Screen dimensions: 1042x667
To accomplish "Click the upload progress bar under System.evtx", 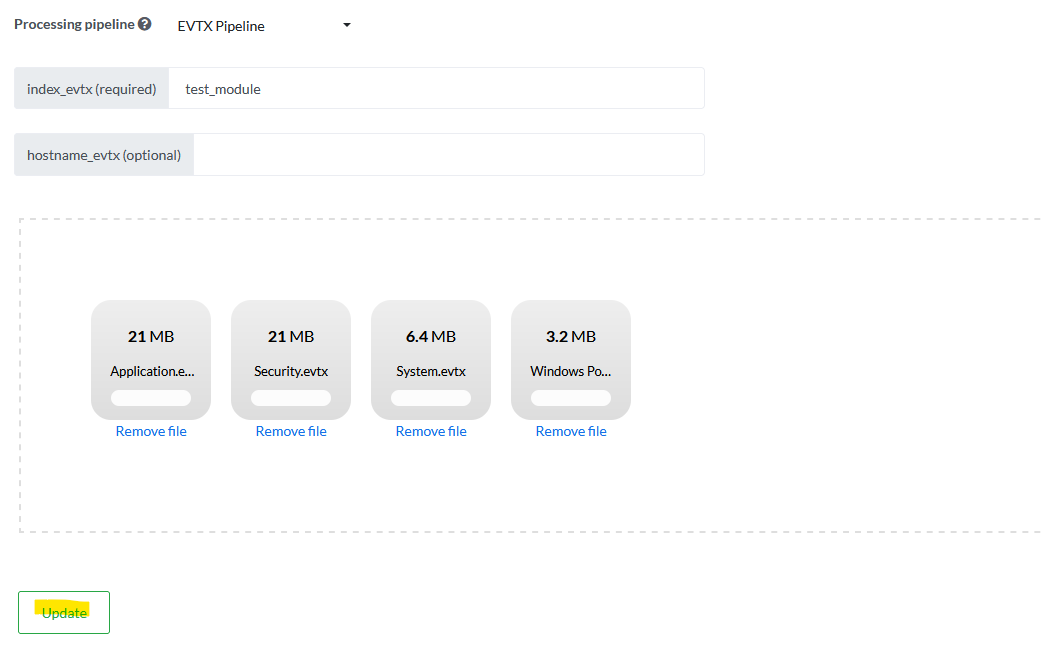I will coord(431,398).
